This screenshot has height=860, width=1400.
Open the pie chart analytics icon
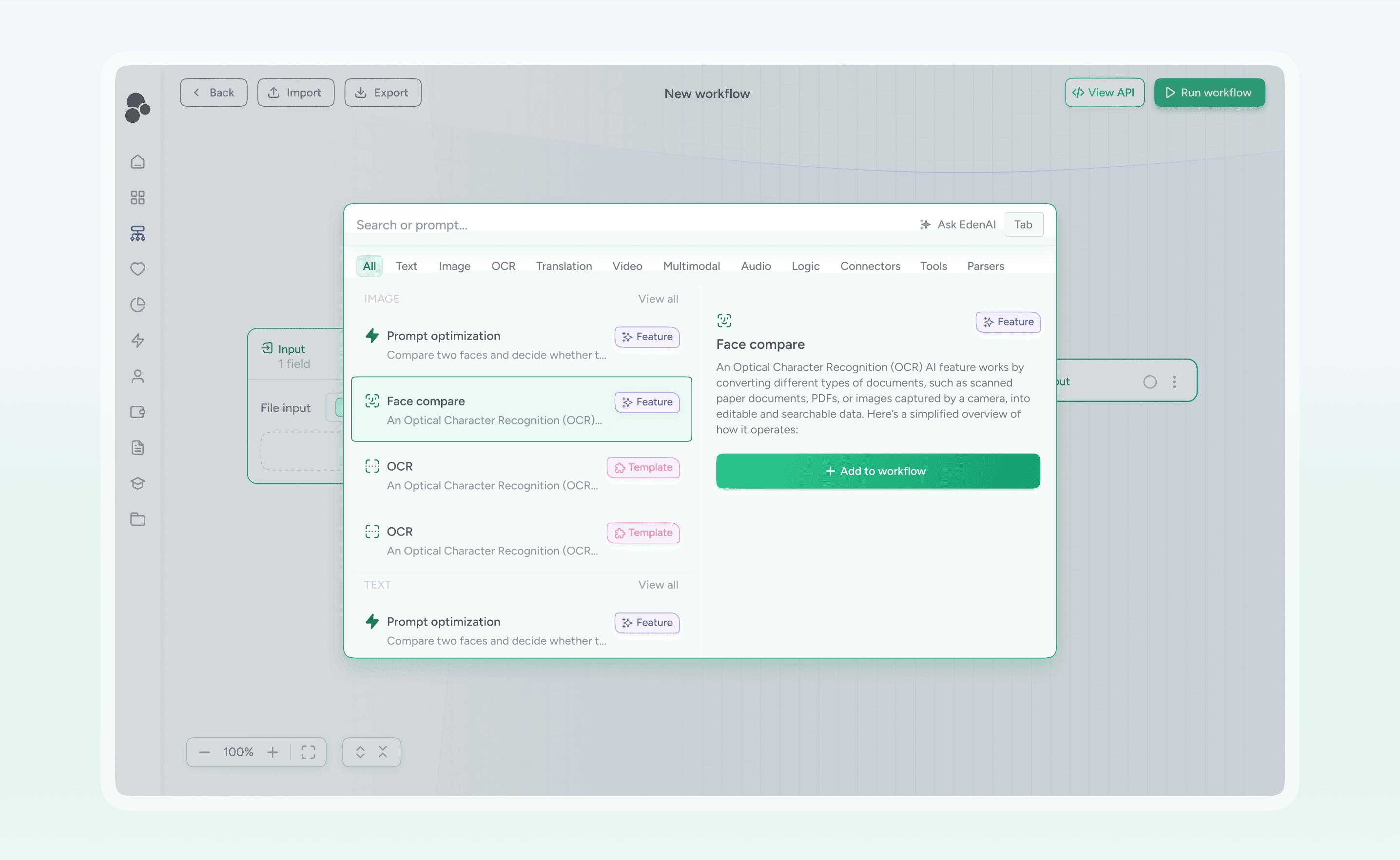point(137,305)
